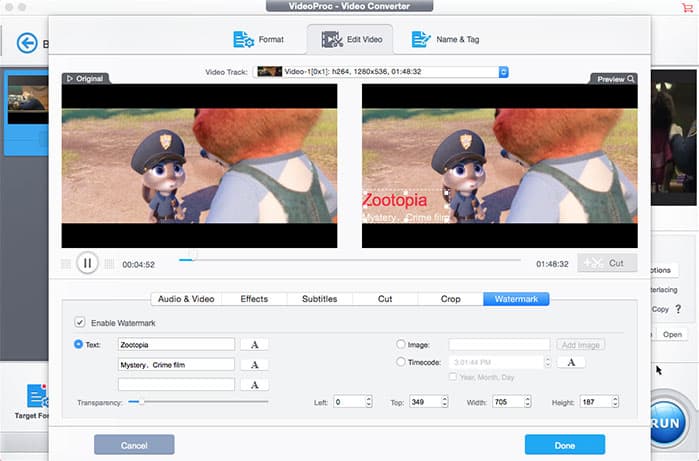Toggle Enable Watermark checkbox
Viewport: 699px width, 461px height.
[x=80, y=322]
